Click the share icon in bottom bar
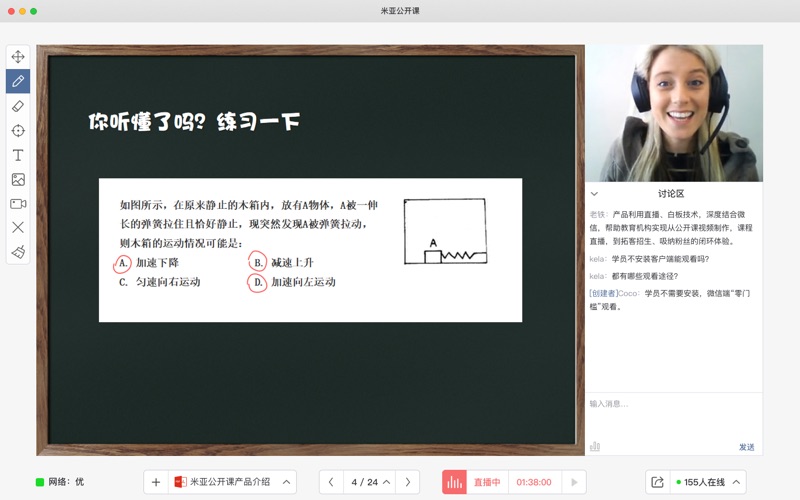Viewport: 800px width, 500px height. point(657,482)
